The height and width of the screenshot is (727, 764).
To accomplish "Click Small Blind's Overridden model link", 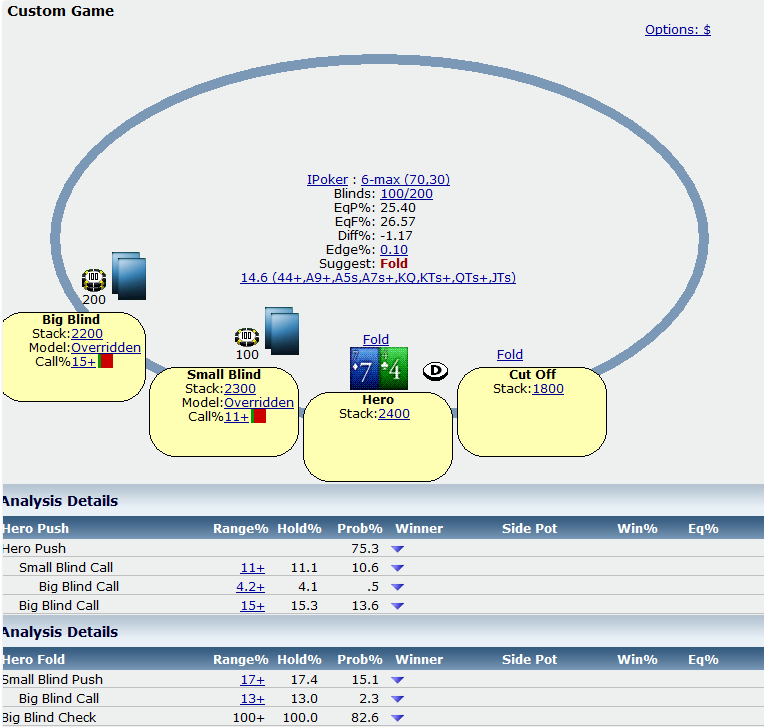I will pos(259,402).
